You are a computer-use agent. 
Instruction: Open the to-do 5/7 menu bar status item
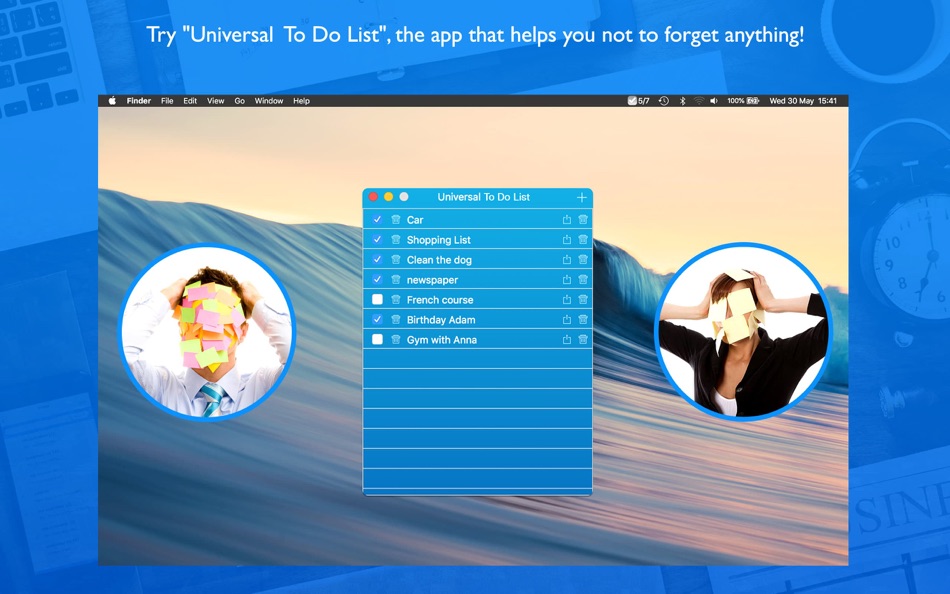point(638,101)
